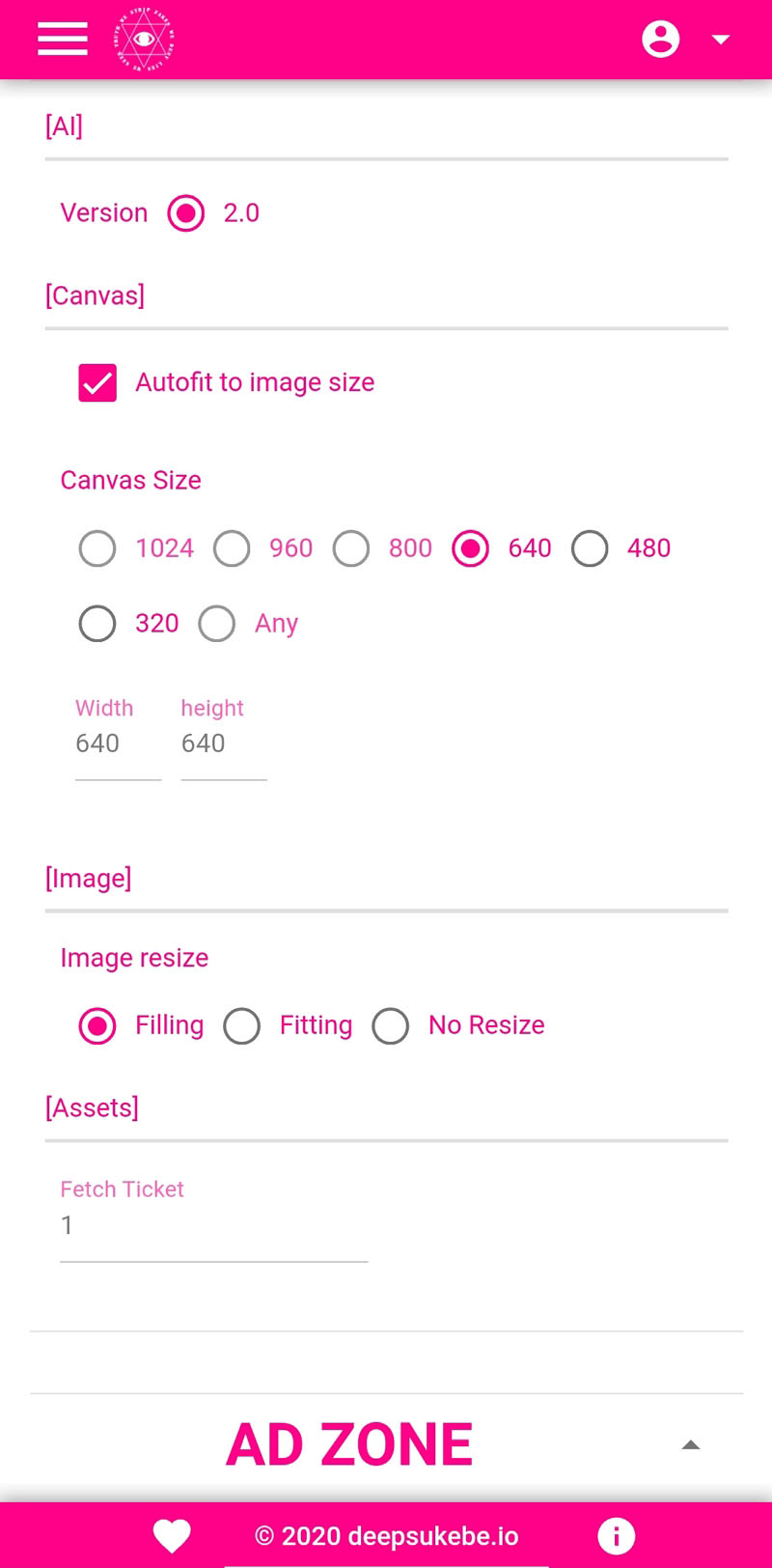Choose No Resize for image
The width and height of the screenshot is (772, 1568).
[391, 1025]
